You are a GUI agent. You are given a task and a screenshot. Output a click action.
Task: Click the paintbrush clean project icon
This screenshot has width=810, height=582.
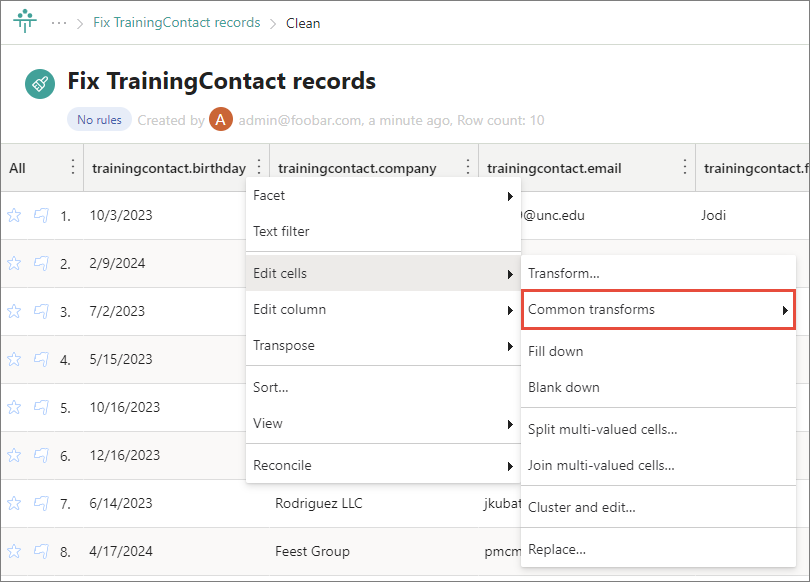point(40,84)
